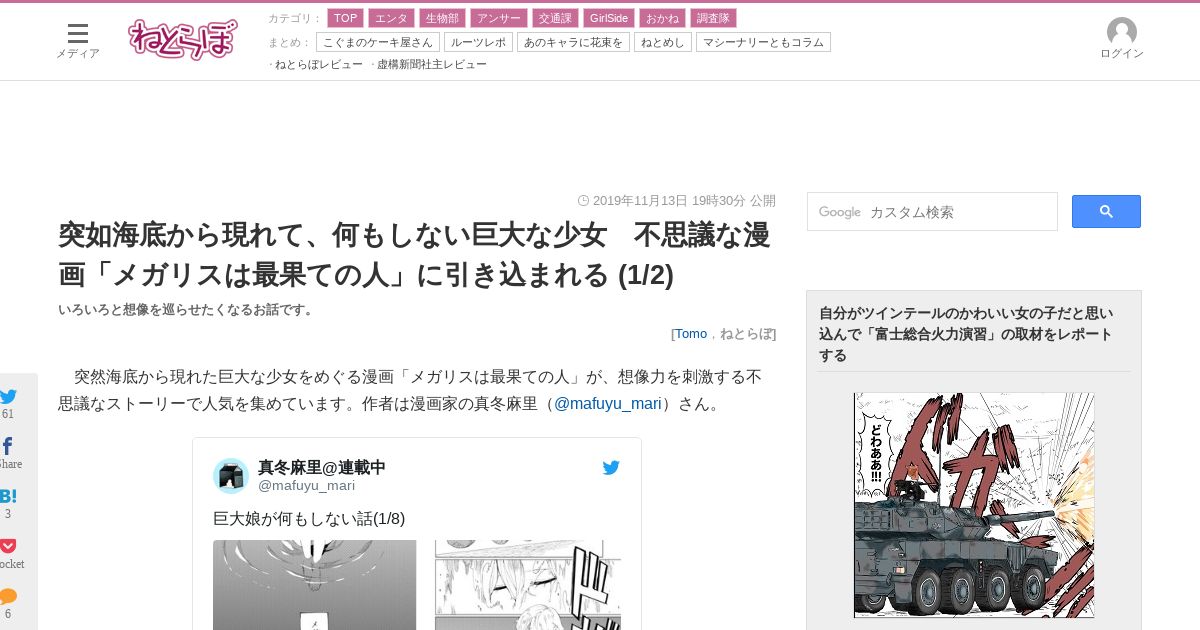The image size is (1200, 630).
Task: Follow the 虚構新聞社主レビュー link
Action: click(x=432, y=64)
